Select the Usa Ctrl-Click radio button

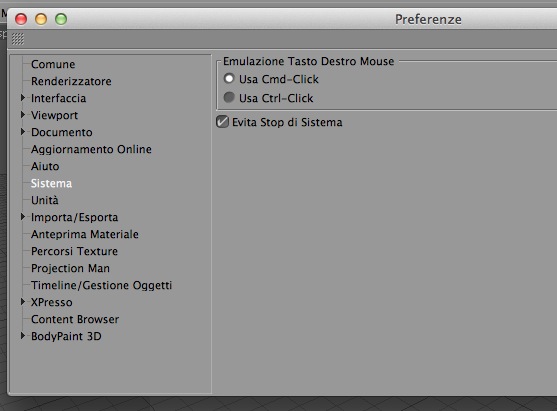coord(229,97)
